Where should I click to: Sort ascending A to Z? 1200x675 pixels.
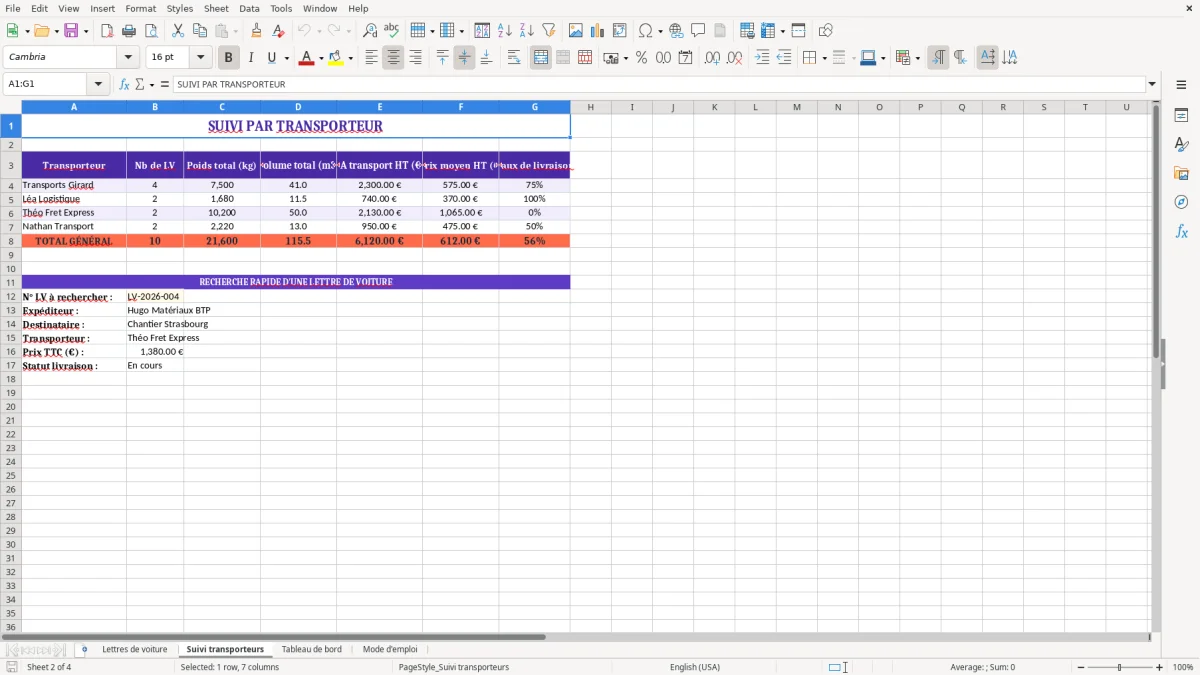click(505, 31)
